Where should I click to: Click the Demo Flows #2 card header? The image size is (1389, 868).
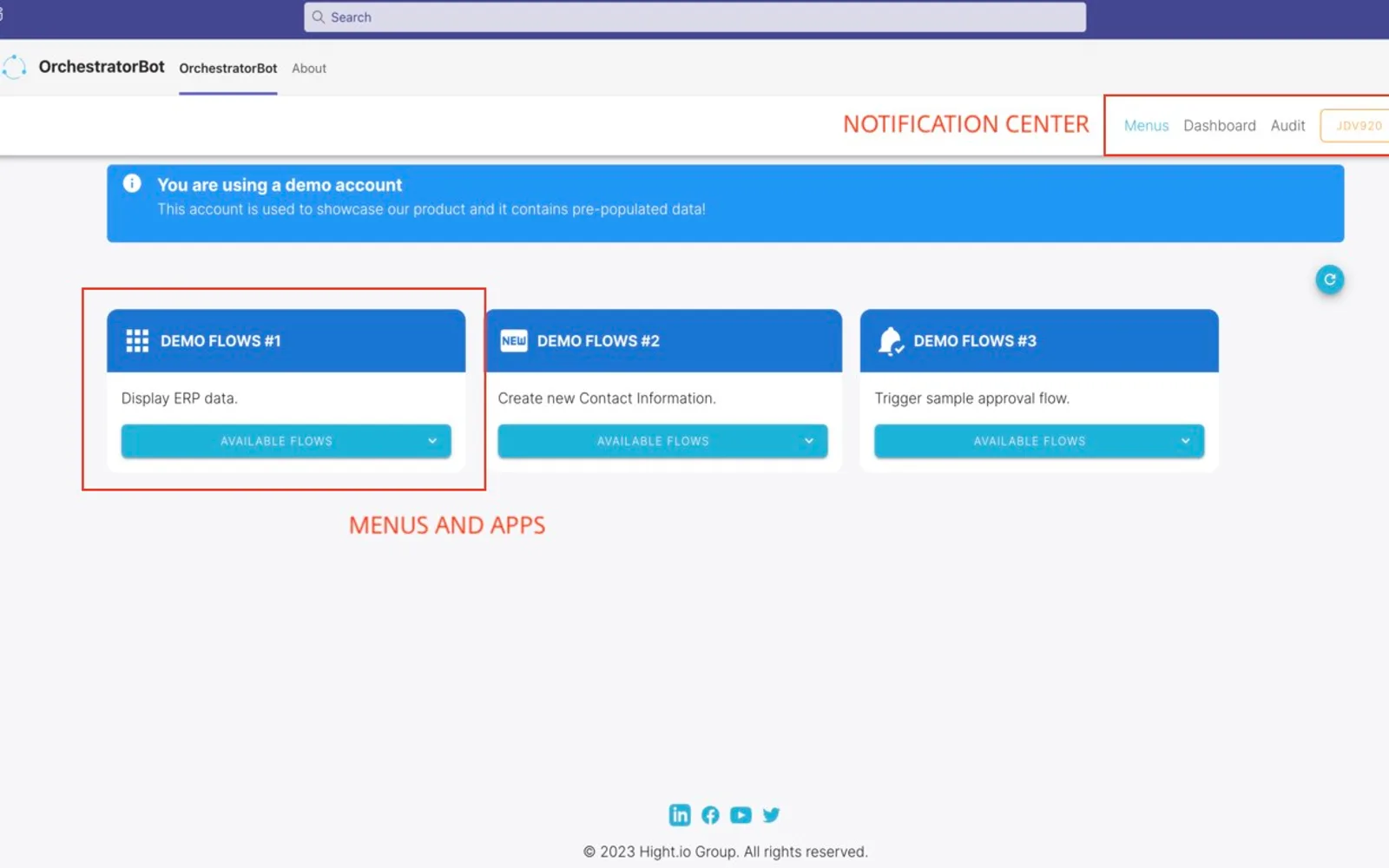coord(664,341)
